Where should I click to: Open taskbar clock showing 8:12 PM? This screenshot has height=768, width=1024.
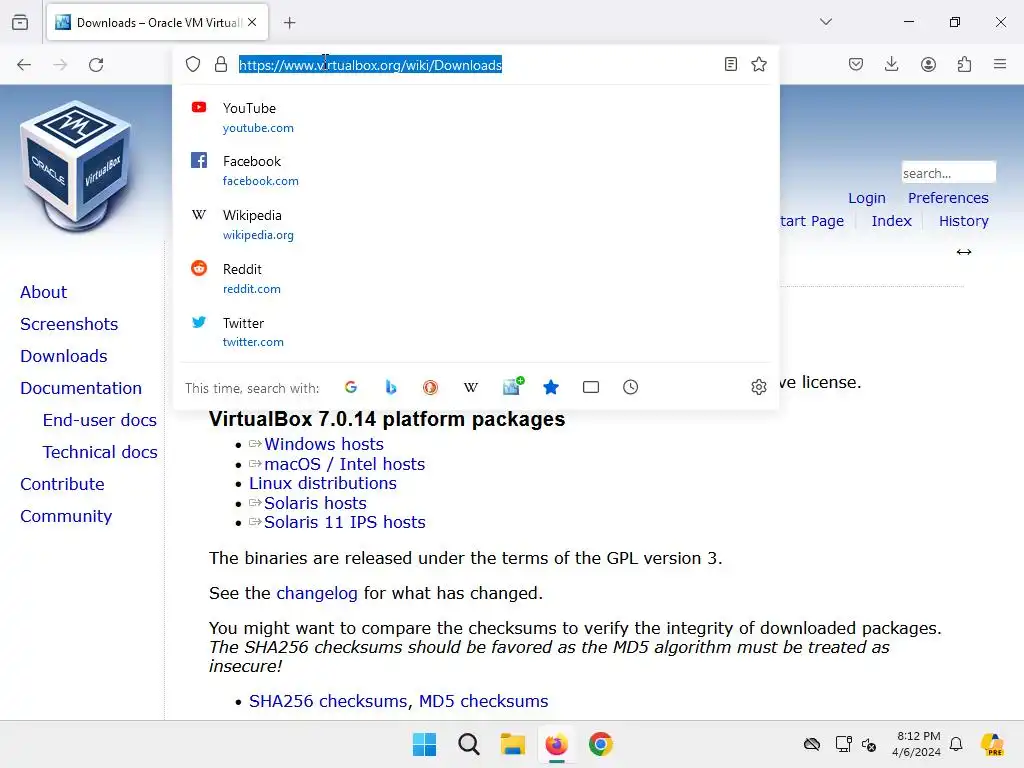point(917,744)
